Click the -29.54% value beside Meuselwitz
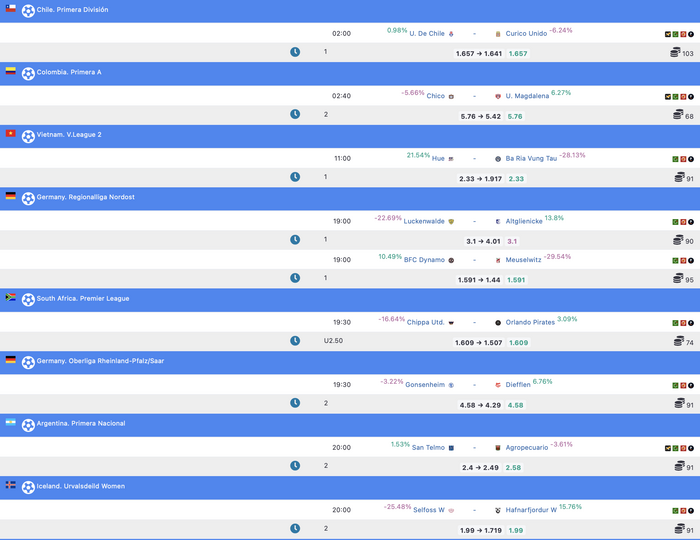Image resolution: width=700 pixels, height=540 pixels. coord(557,257)
